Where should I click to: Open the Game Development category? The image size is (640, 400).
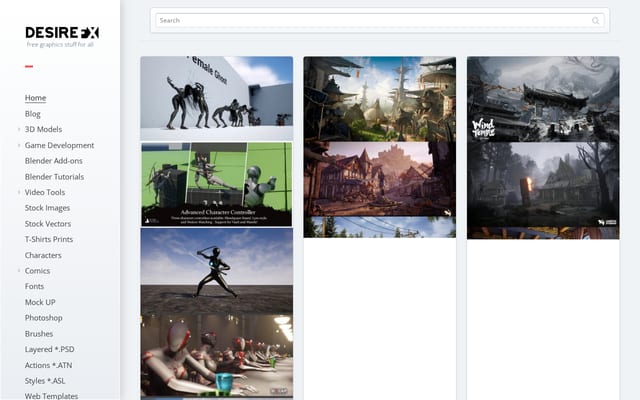pyautogui.click(x=59, y=145)
